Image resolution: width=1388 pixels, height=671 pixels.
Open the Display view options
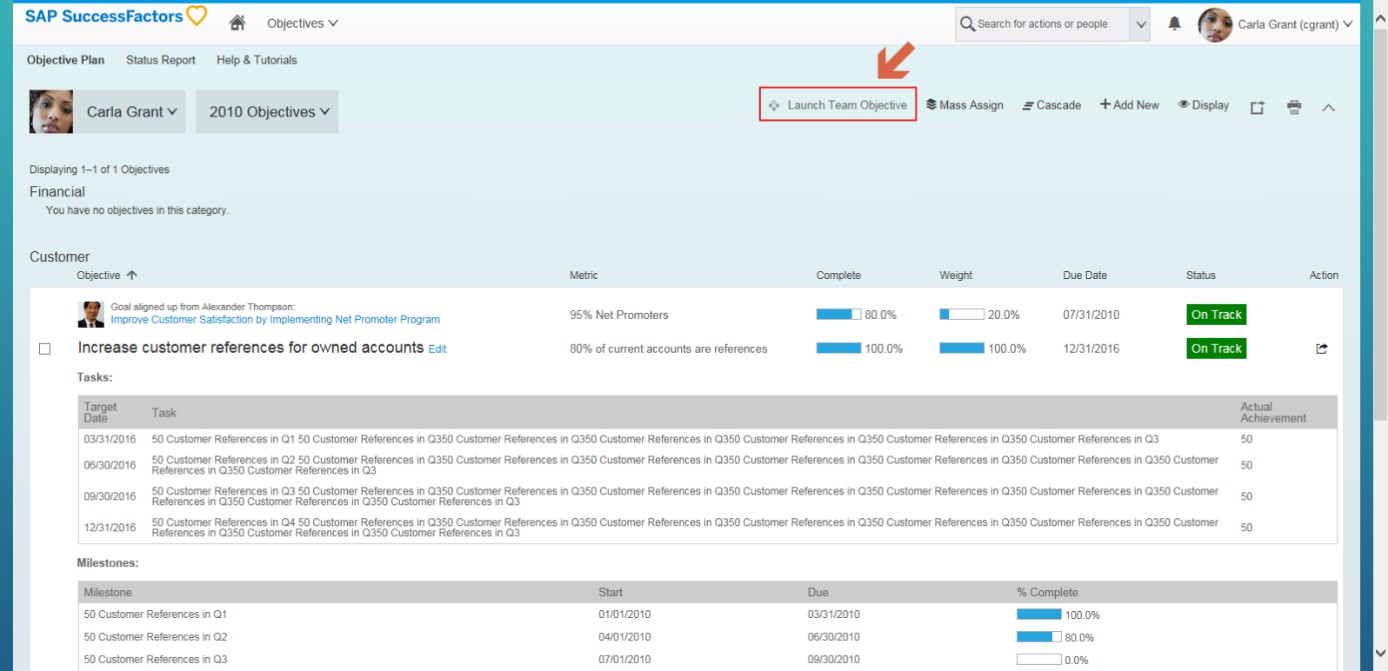1203,105
